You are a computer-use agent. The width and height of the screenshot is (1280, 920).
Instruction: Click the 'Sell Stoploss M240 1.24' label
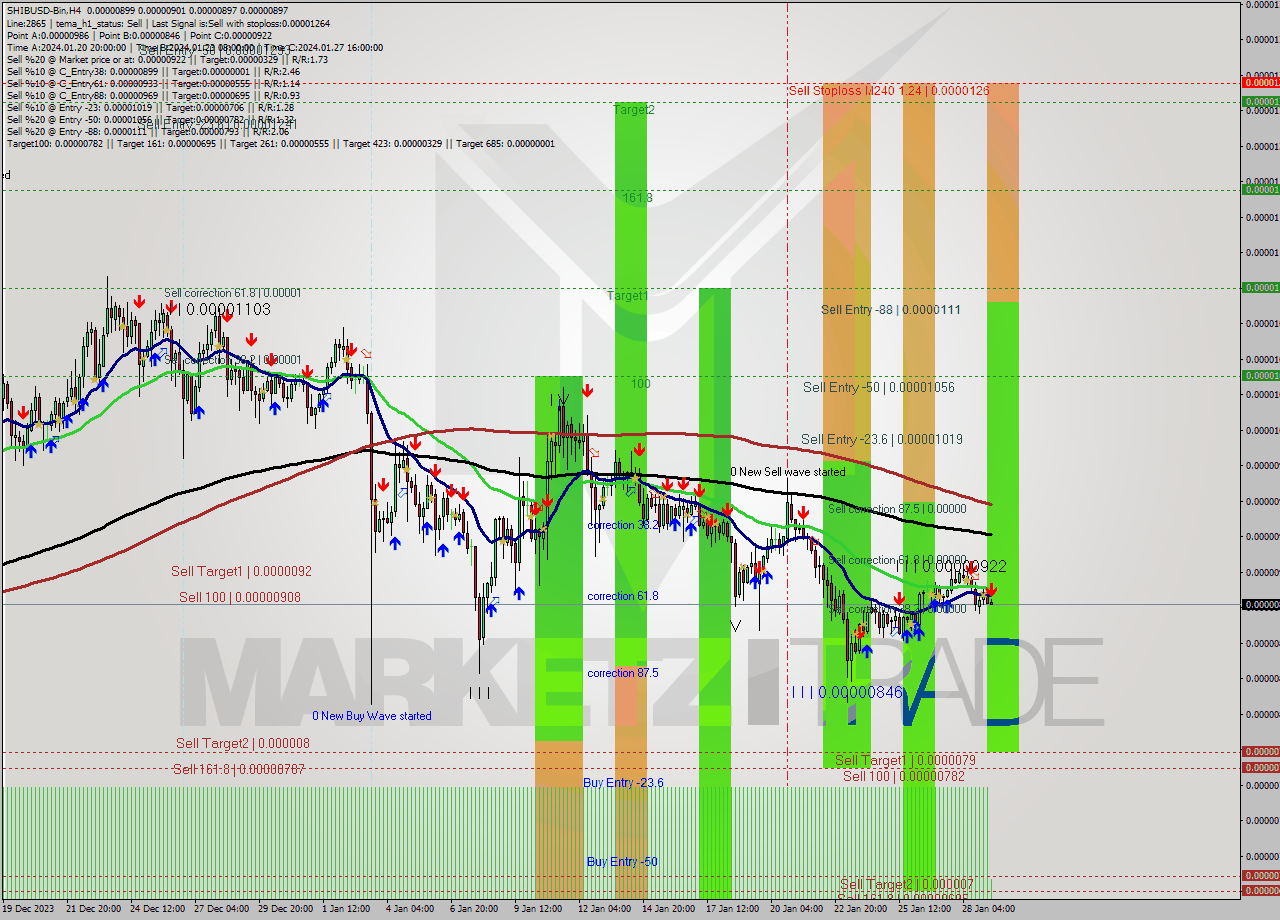[x=888, y=90]
